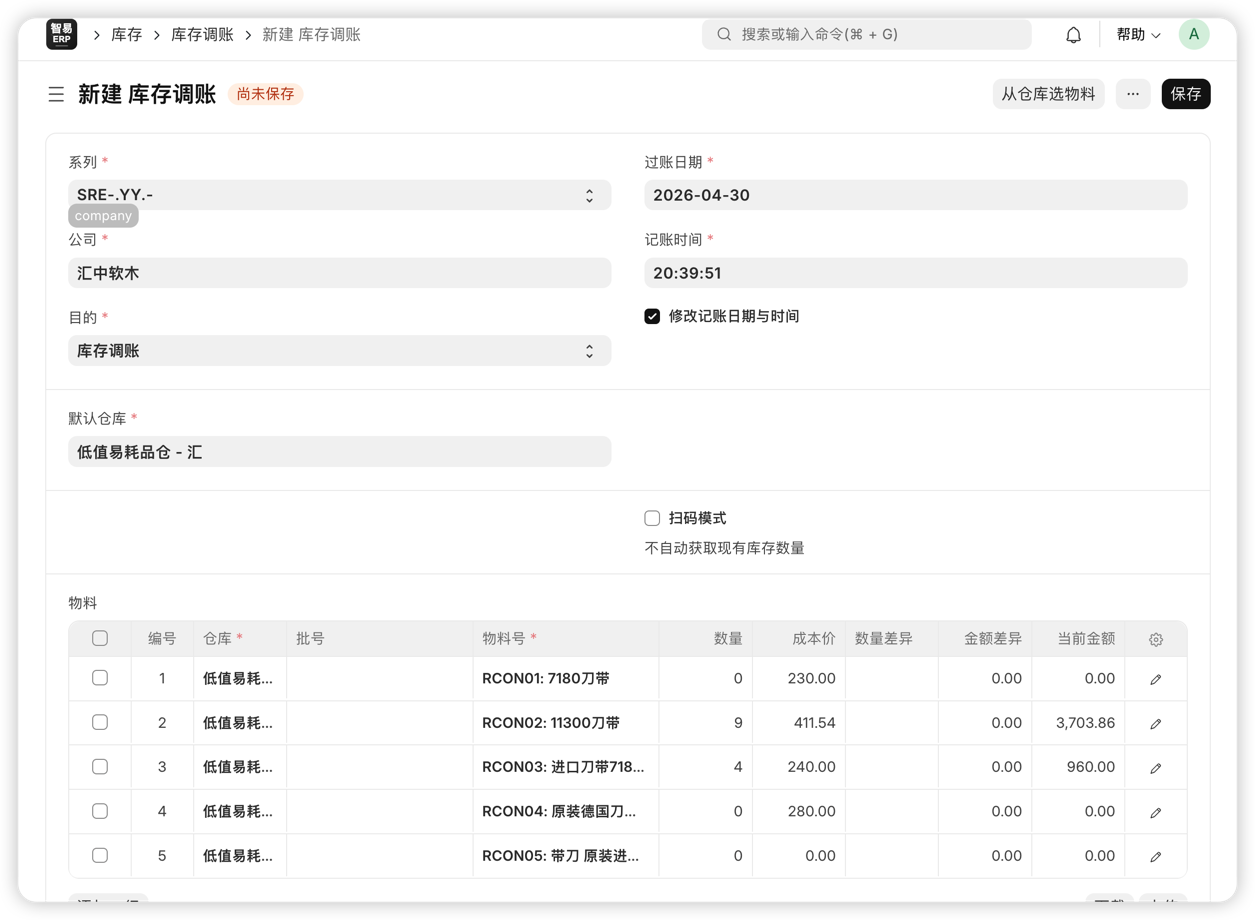
Task: Enable the 扫码模式 checkbox
Action: pyautogui.click(x=652, y=518)
